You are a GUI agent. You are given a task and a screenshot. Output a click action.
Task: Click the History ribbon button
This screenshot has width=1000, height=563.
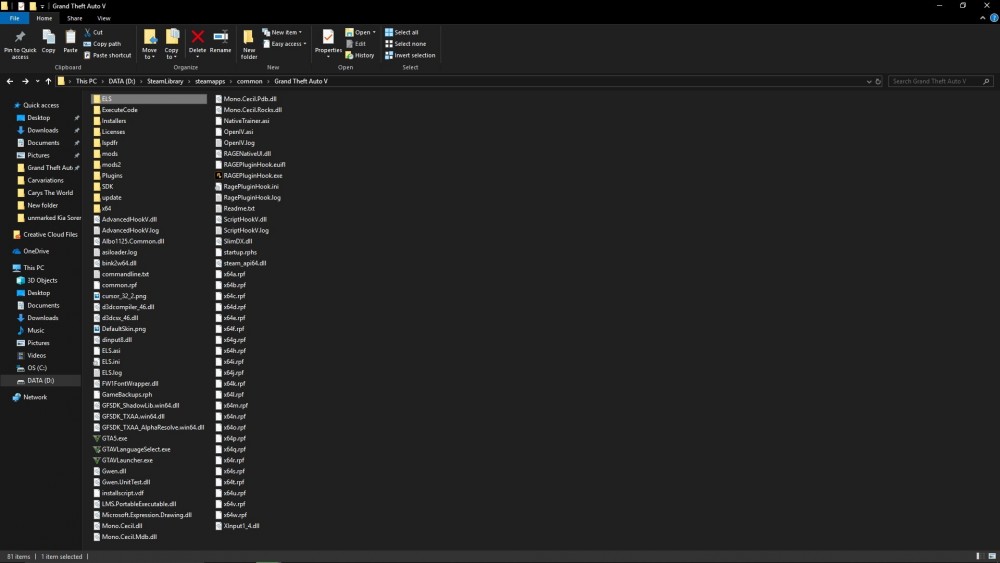360,55
